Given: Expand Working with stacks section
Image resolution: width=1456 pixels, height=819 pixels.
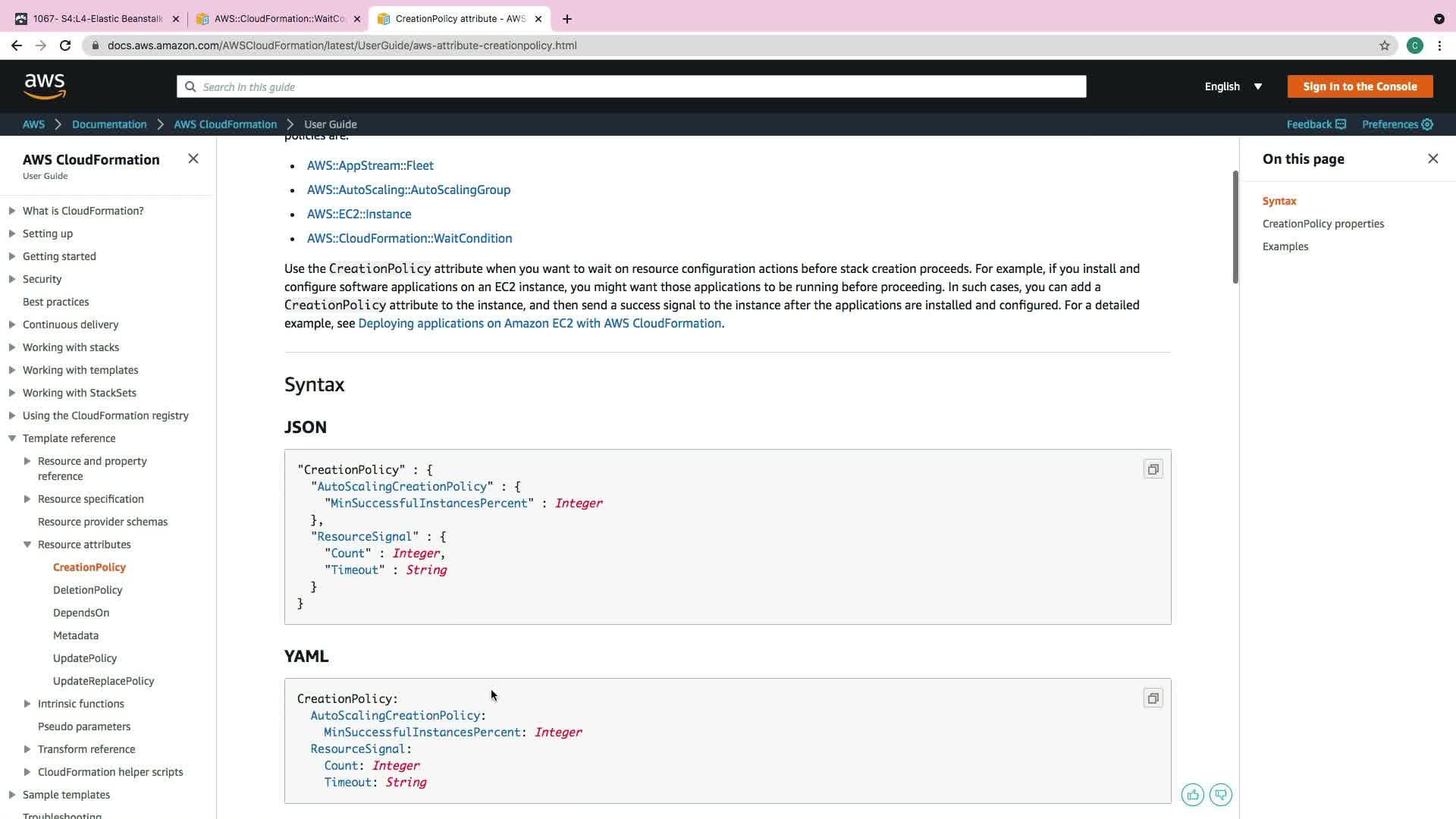Looking at the screenshot, I should tap(12, 347).
